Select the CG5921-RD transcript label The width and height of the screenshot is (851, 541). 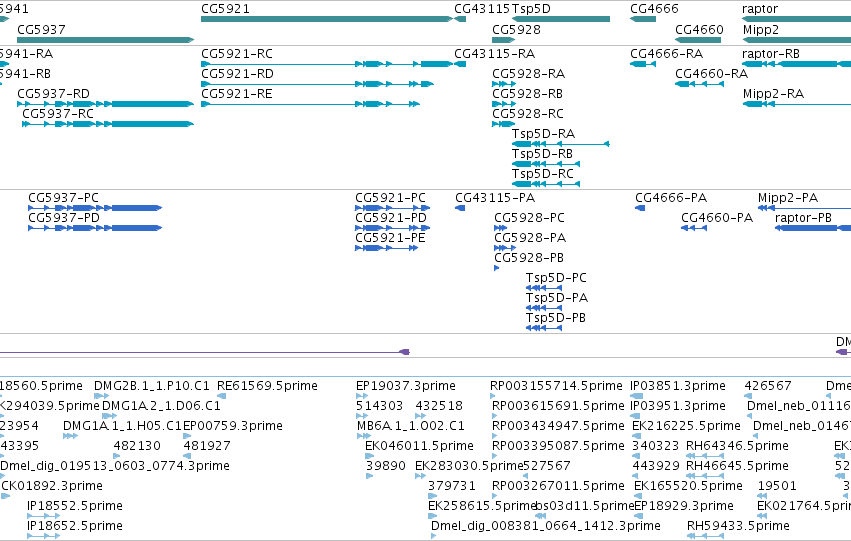click(x=237, y=74)
